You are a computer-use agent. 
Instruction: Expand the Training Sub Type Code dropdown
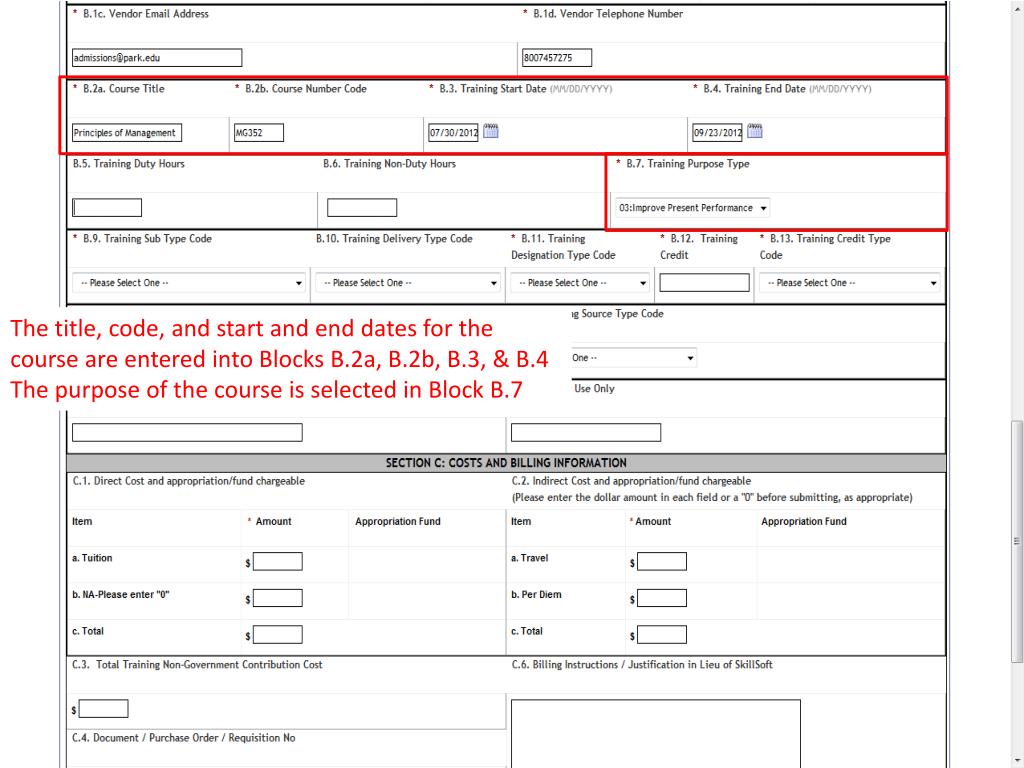(x=189, y=283)
